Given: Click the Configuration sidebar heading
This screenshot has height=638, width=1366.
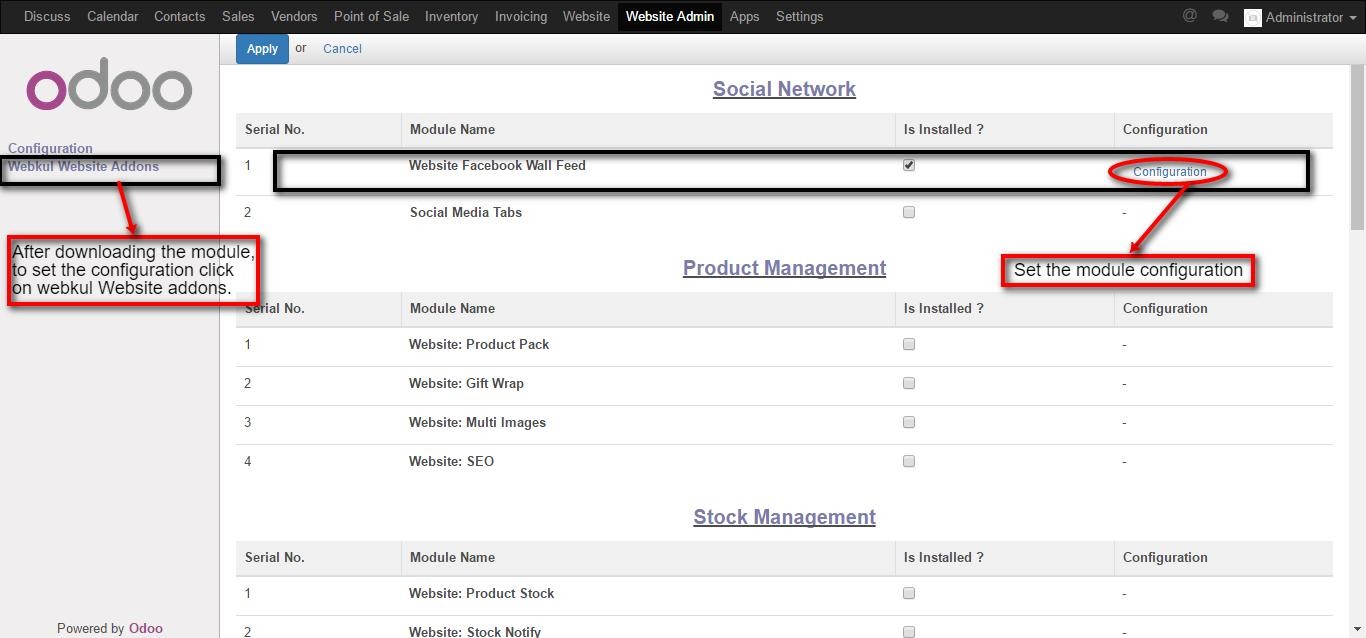Looking at the screenshot, I should pyautogui.click(x=50, y=148).
